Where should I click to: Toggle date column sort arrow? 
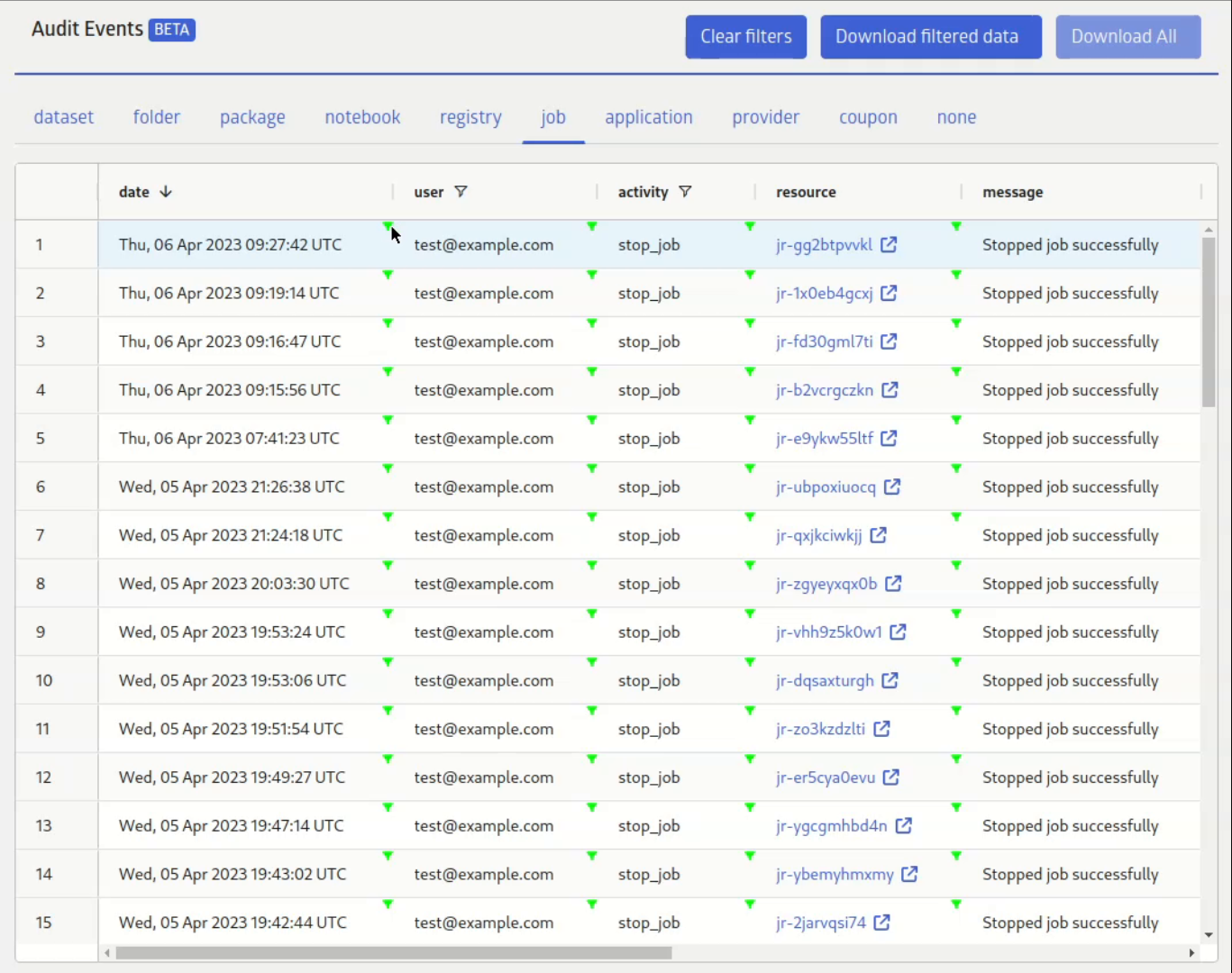[166, 192]
